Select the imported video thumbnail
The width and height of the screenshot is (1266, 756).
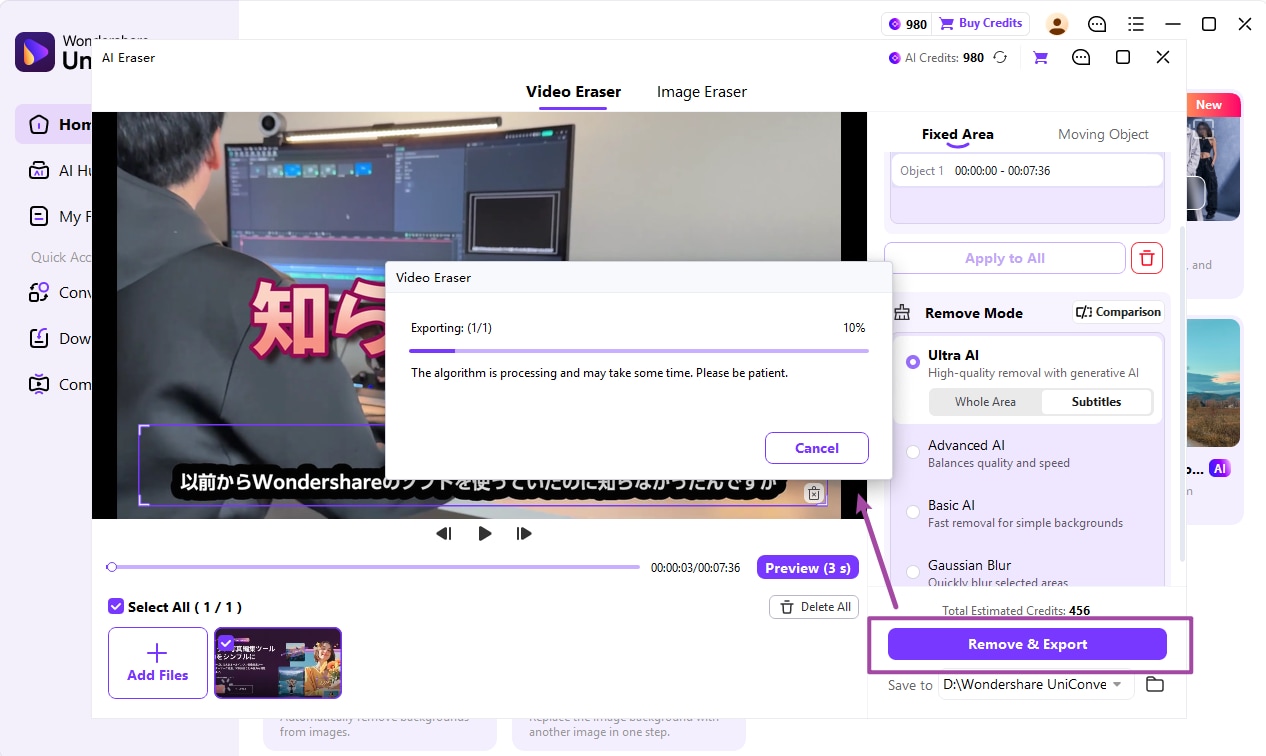(278, 663)
